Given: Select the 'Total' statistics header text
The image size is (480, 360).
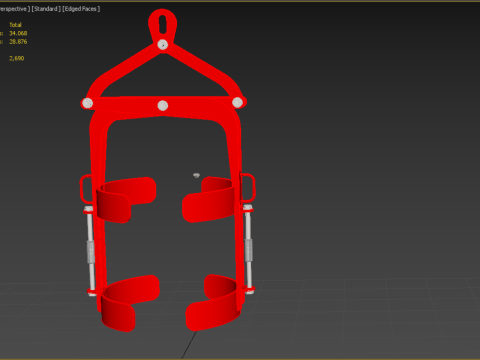Looking at the screenshot, I should pos(15,25).
